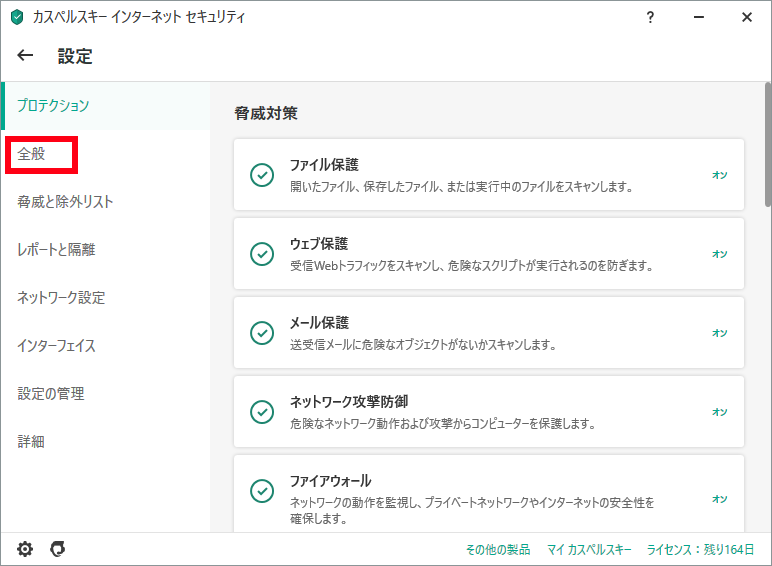Click the ファイル保護 checkmark status icon

pos(262,175)
